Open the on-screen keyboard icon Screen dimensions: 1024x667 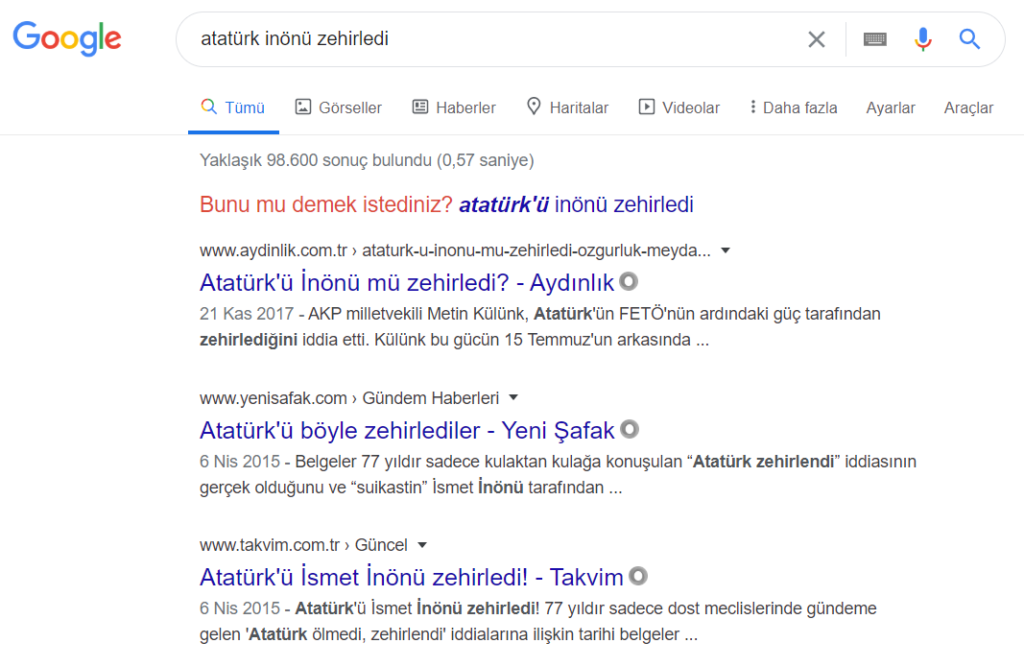[874, 39]
